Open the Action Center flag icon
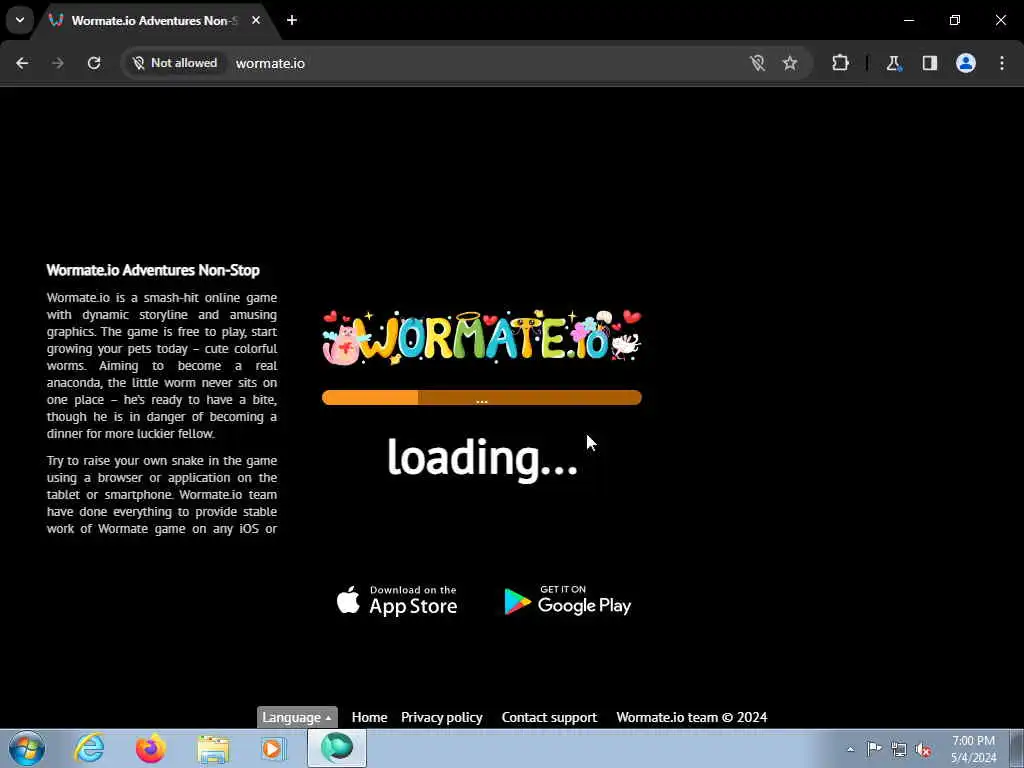This screenshot has height=768, width=1024. [x=874, y=749]
